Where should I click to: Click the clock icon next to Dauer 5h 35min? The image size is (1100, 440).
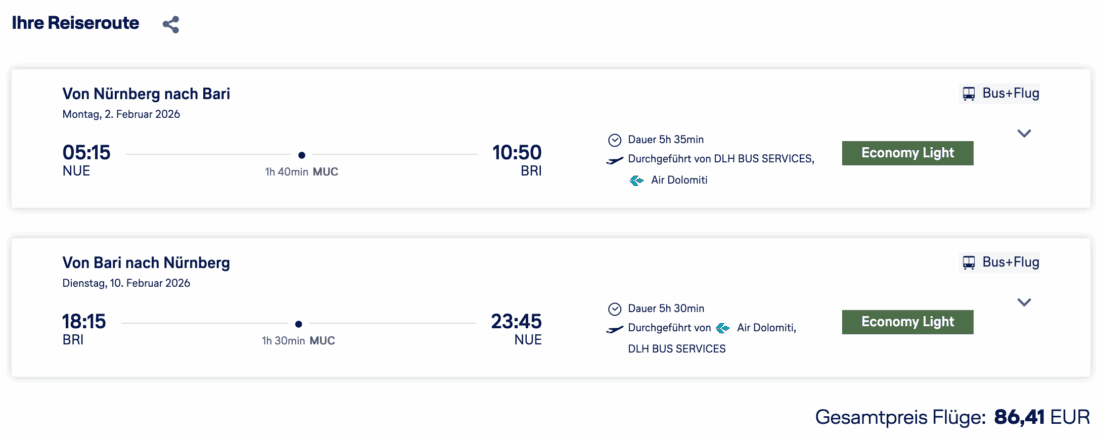click(x=614, y=140)
